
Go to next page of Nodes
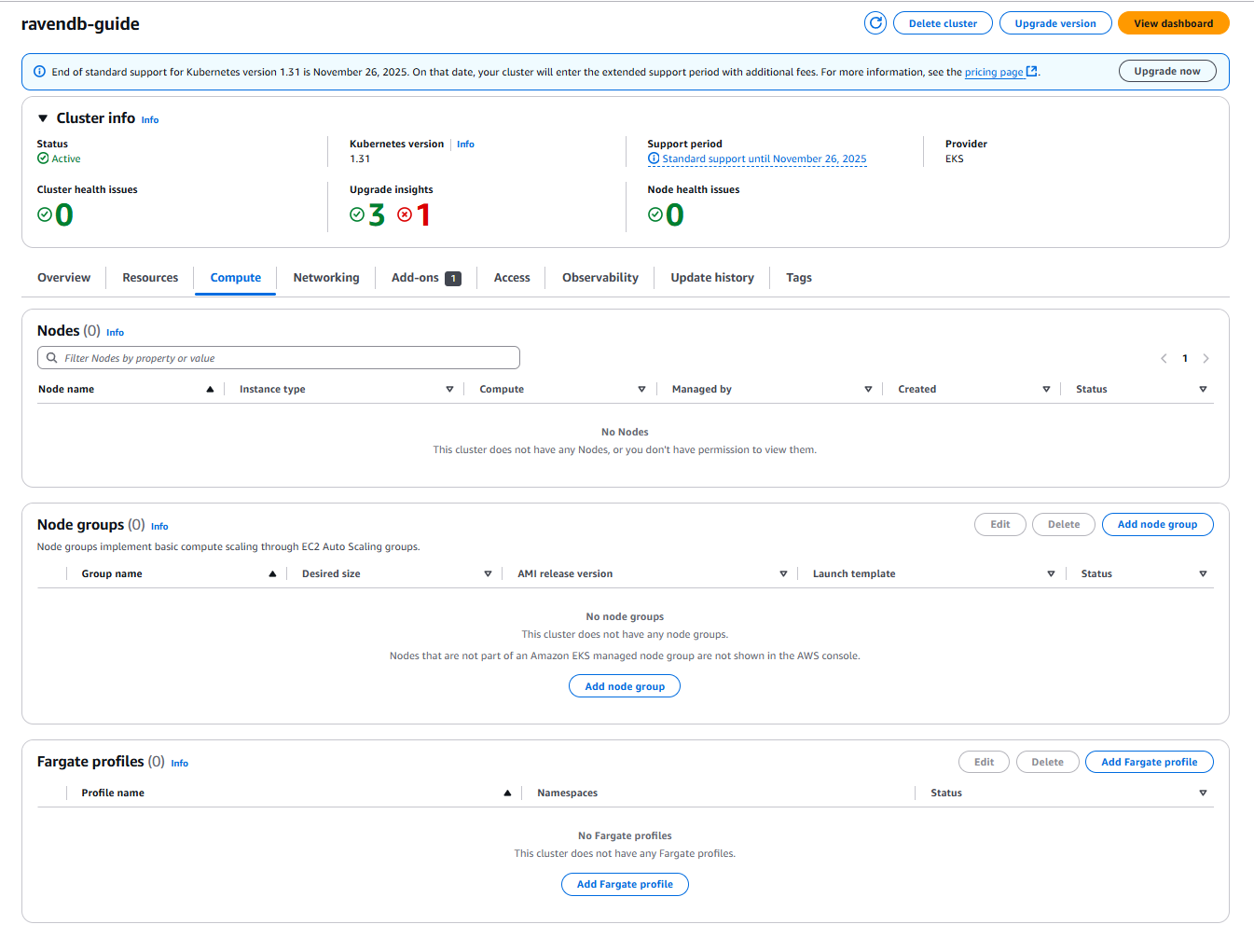[x=1206, y=358]
